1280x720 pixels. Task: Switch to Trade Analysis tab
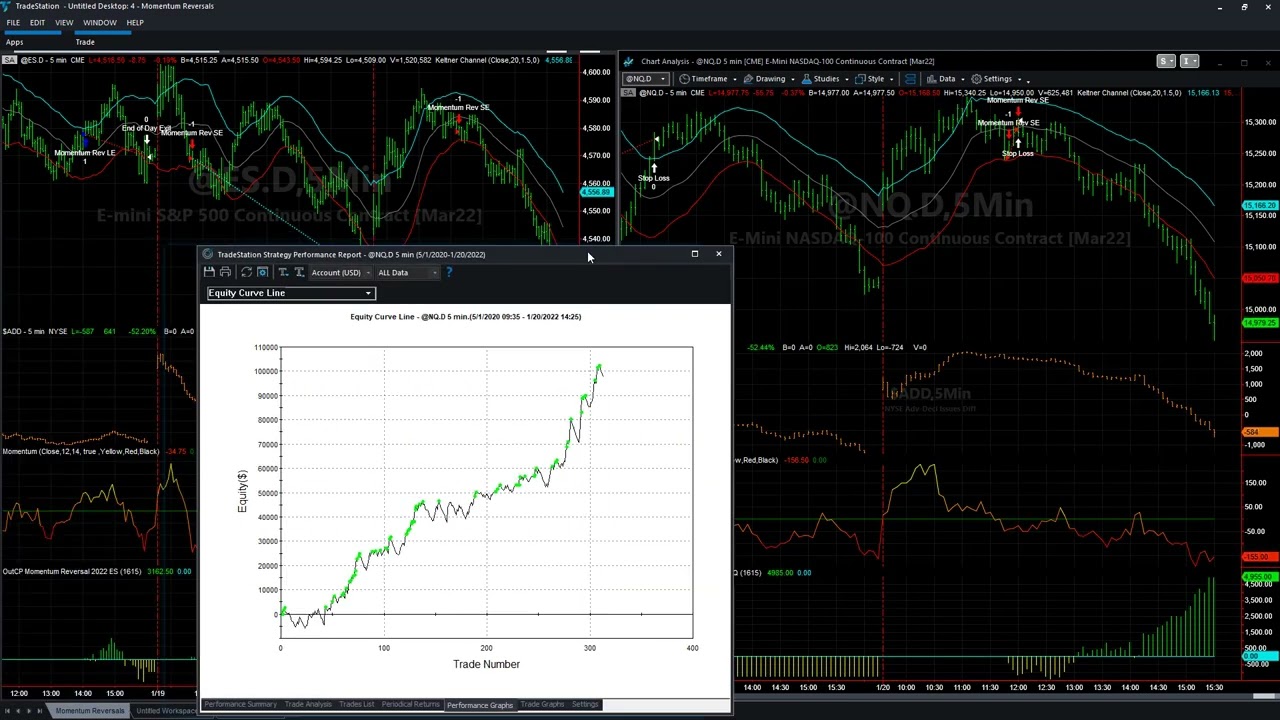[x=308, y=705]
